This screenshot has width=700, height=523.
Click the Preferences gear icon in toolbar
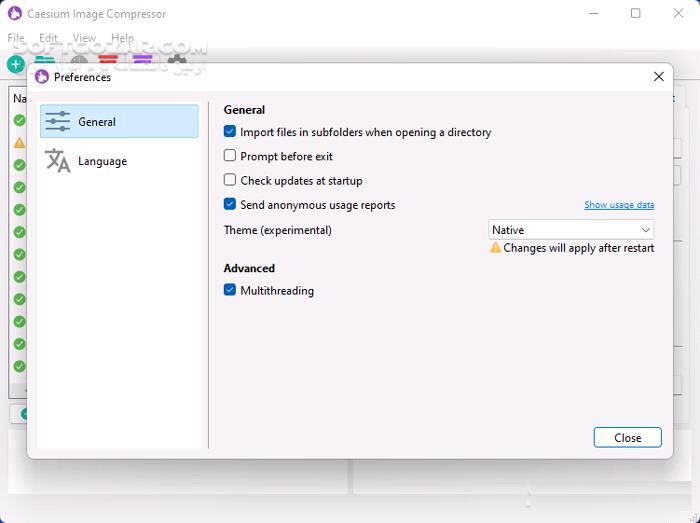(x=177, y=62)
